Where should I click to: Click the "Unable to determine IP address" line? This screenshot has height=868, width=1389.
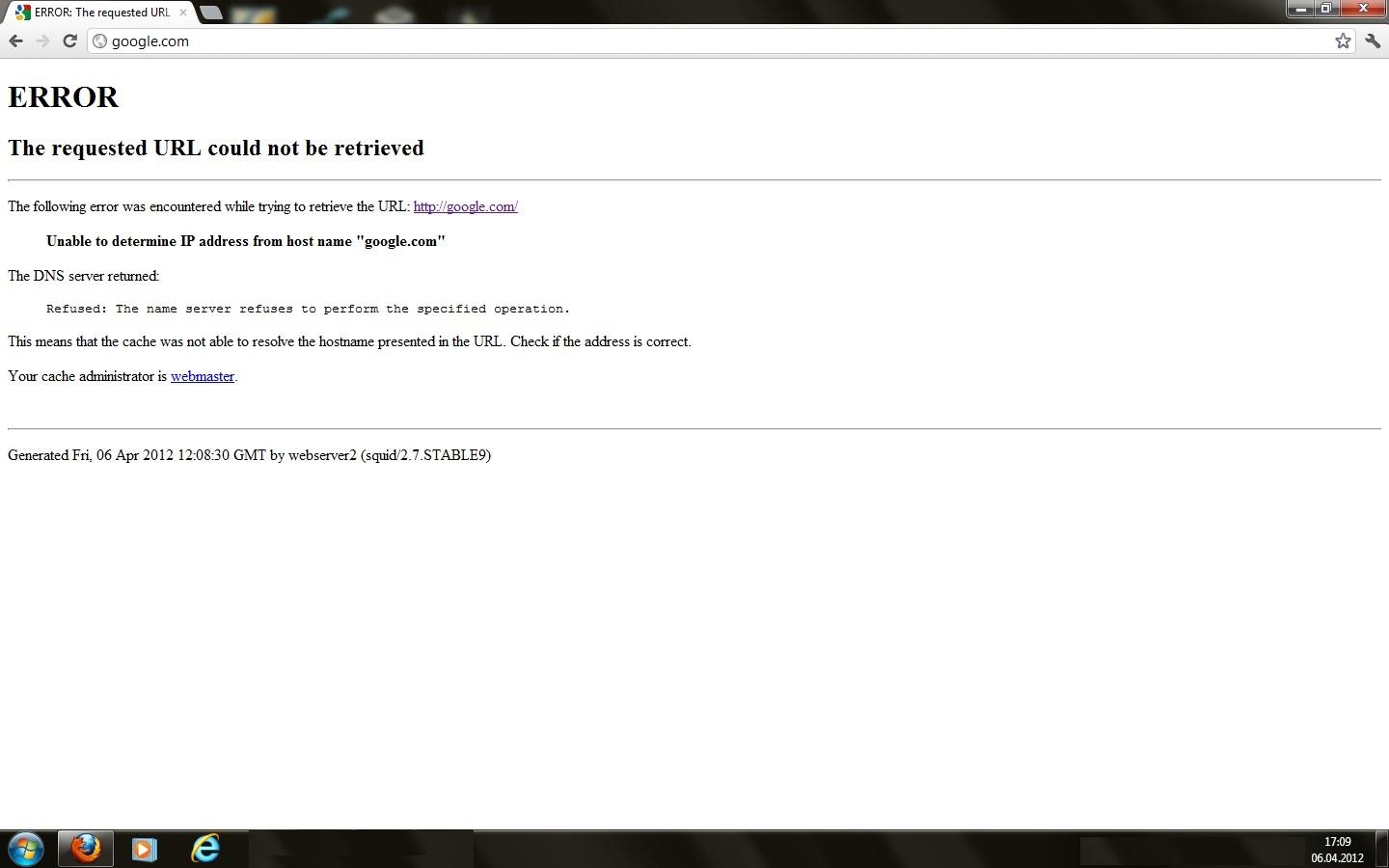click(246, 241)
